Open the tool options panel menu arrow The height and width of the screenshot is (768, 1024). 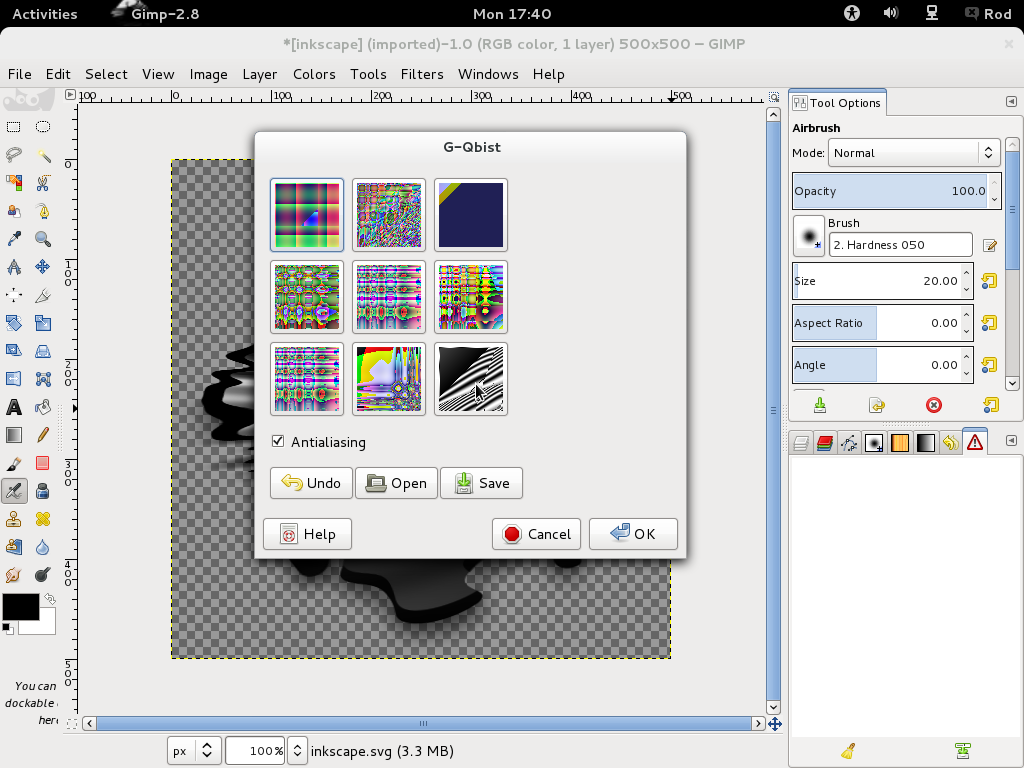pos(1011,101)
